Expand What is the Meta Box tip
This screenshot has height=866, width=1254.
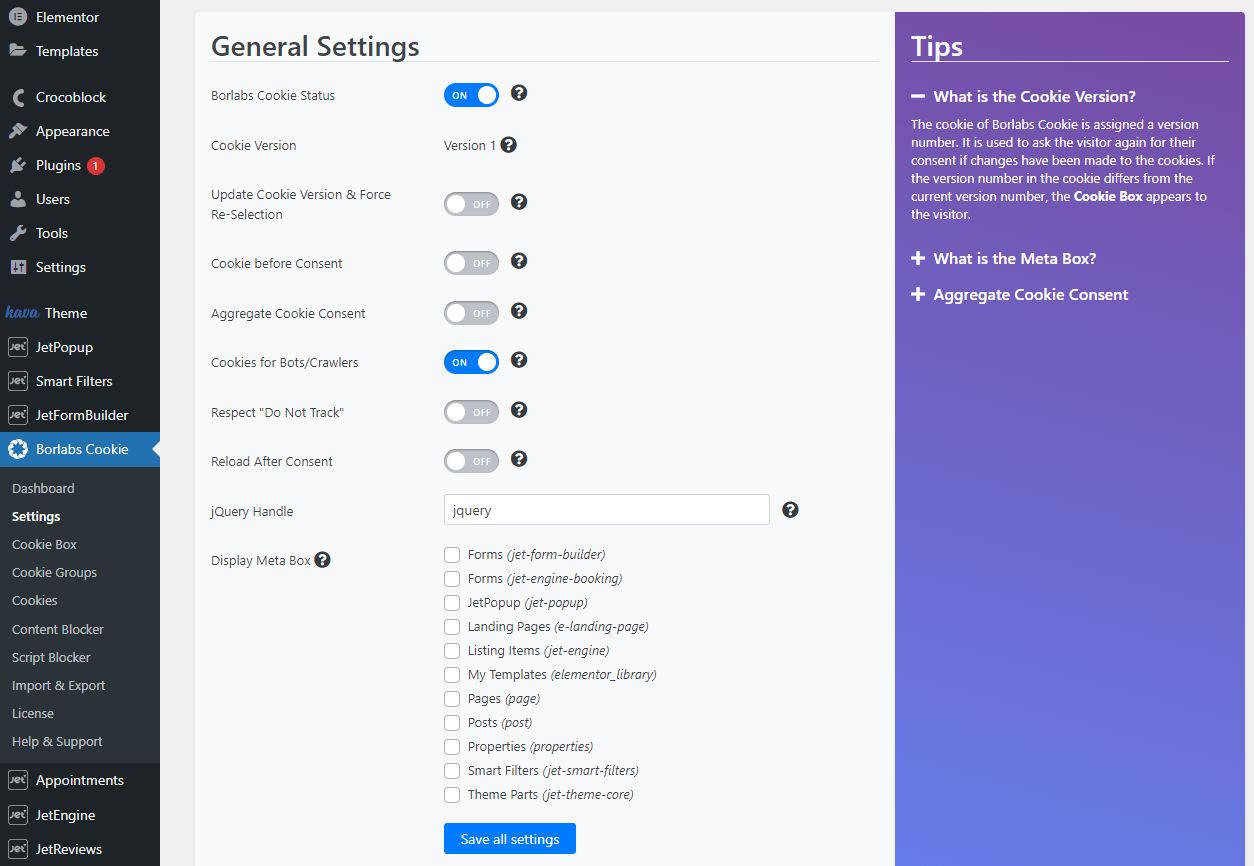1004,259
